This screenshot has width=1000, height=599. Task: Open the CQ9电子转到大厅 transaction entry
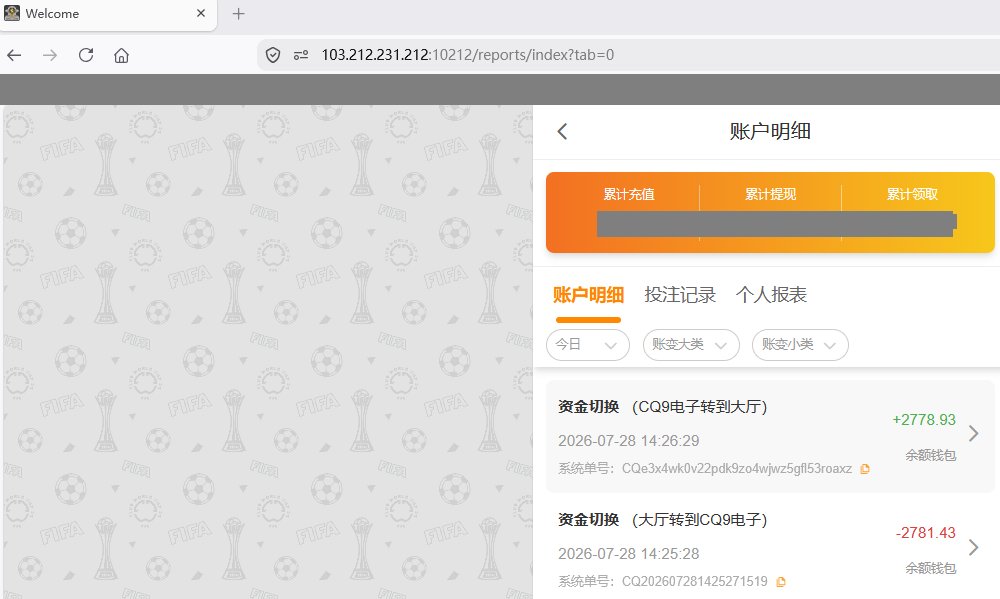pos(770,437)
